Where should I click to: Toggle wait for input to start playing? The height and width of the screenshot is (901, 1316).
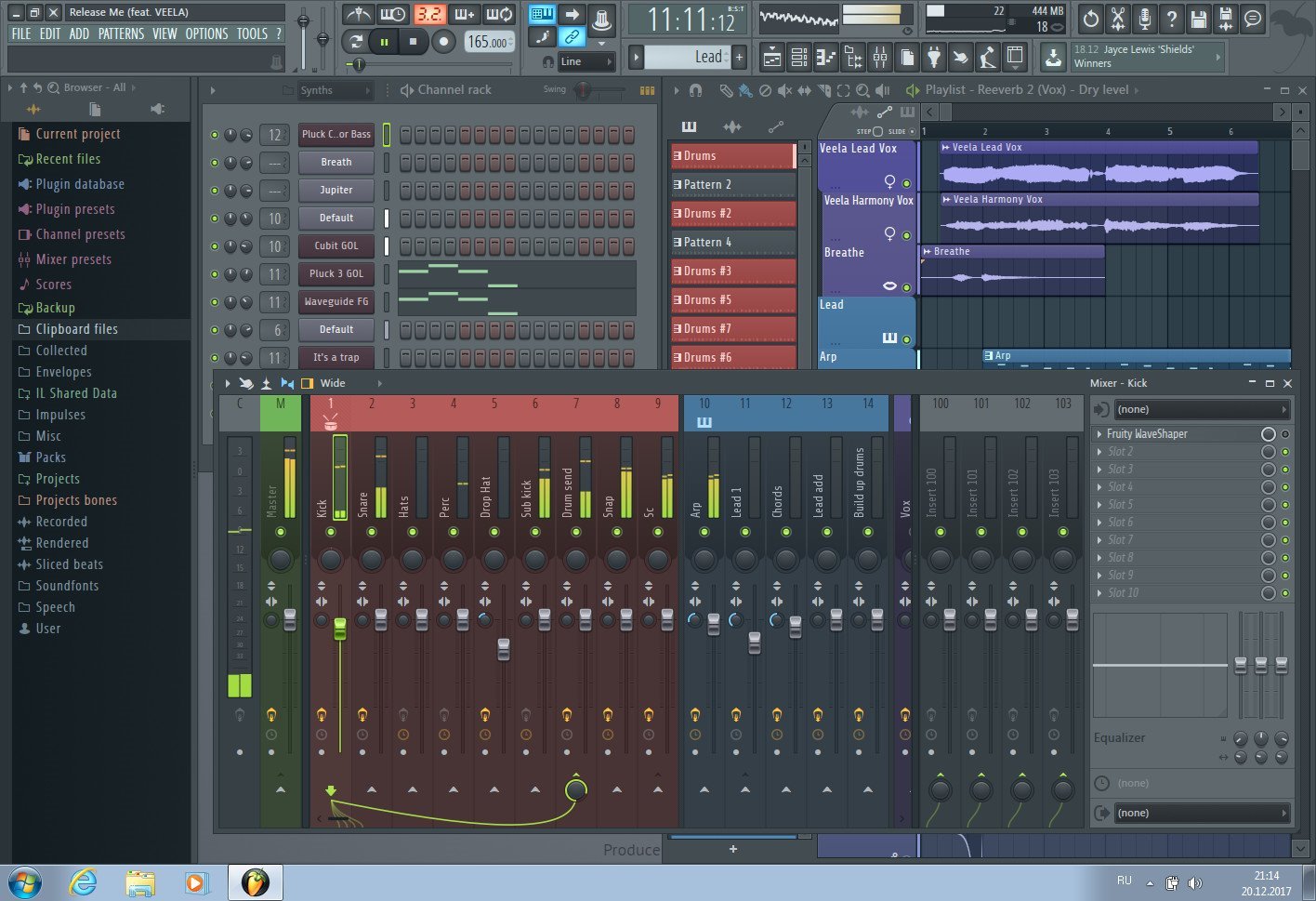[x=393, y=15]
